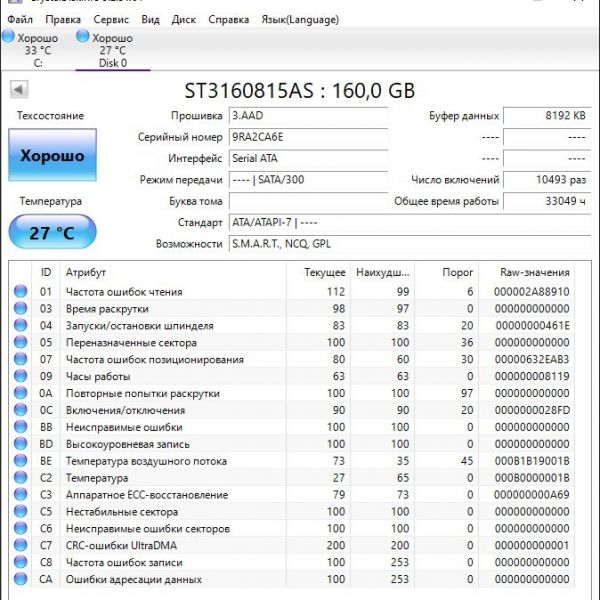This screenshot has width=600, height=600.
Task: Click the transfer mode field SATA/300
Action: point(308,180)
